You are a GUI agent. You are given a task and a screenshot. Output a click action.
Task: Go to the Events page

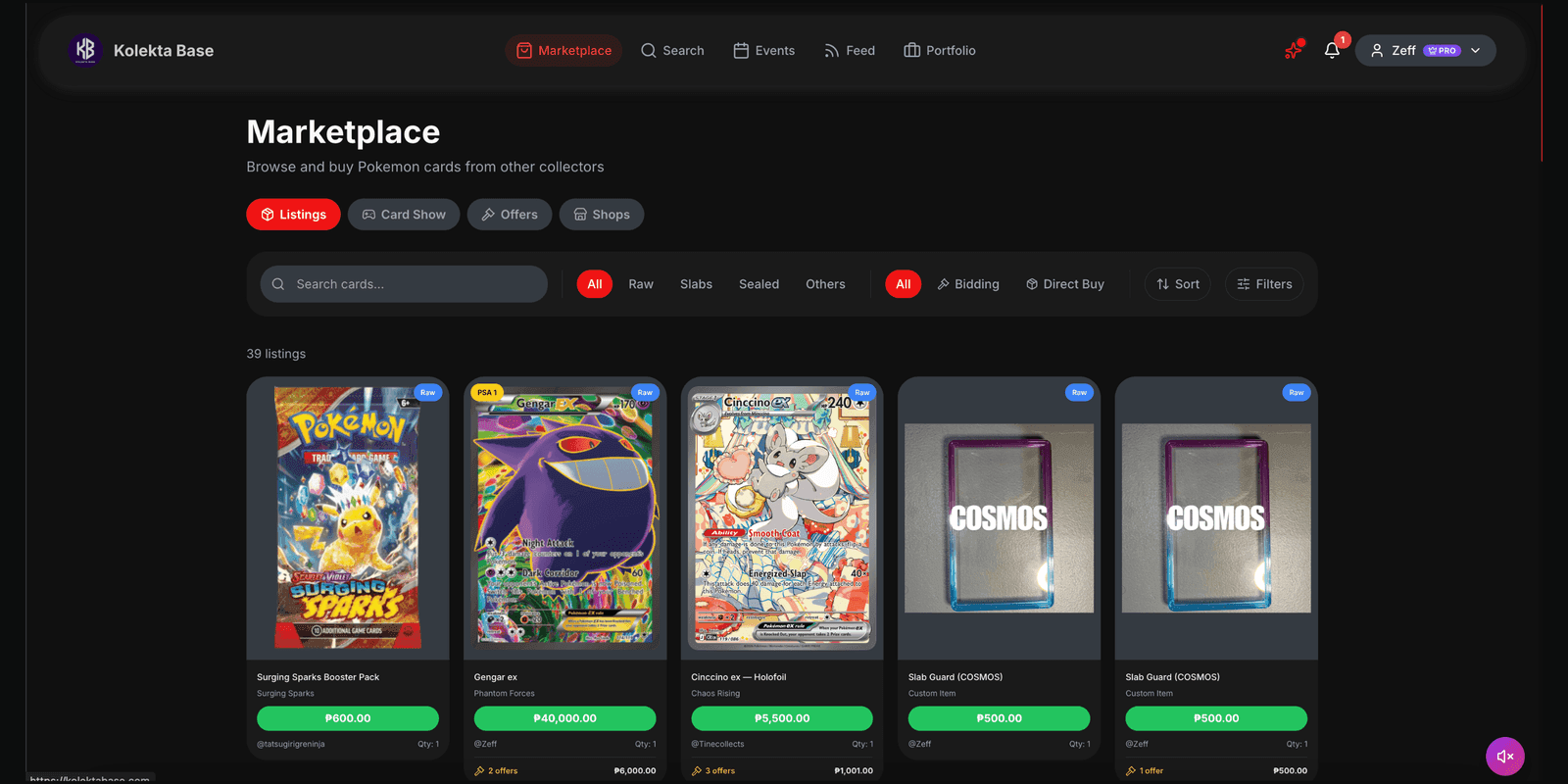point(764,50)
